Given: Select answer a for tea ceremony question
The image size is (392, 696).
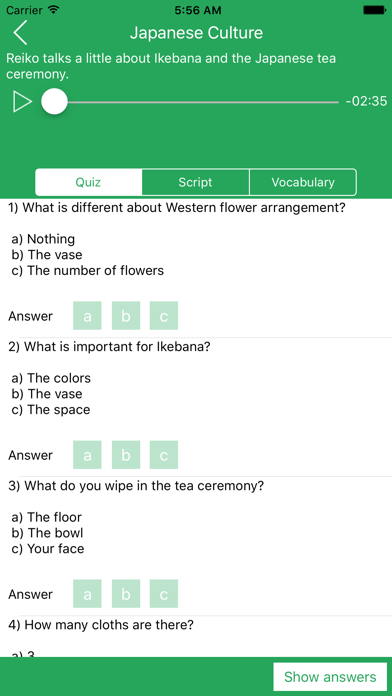Looking at the screenshot, I should pyautogui.click(x=87, y=593).
